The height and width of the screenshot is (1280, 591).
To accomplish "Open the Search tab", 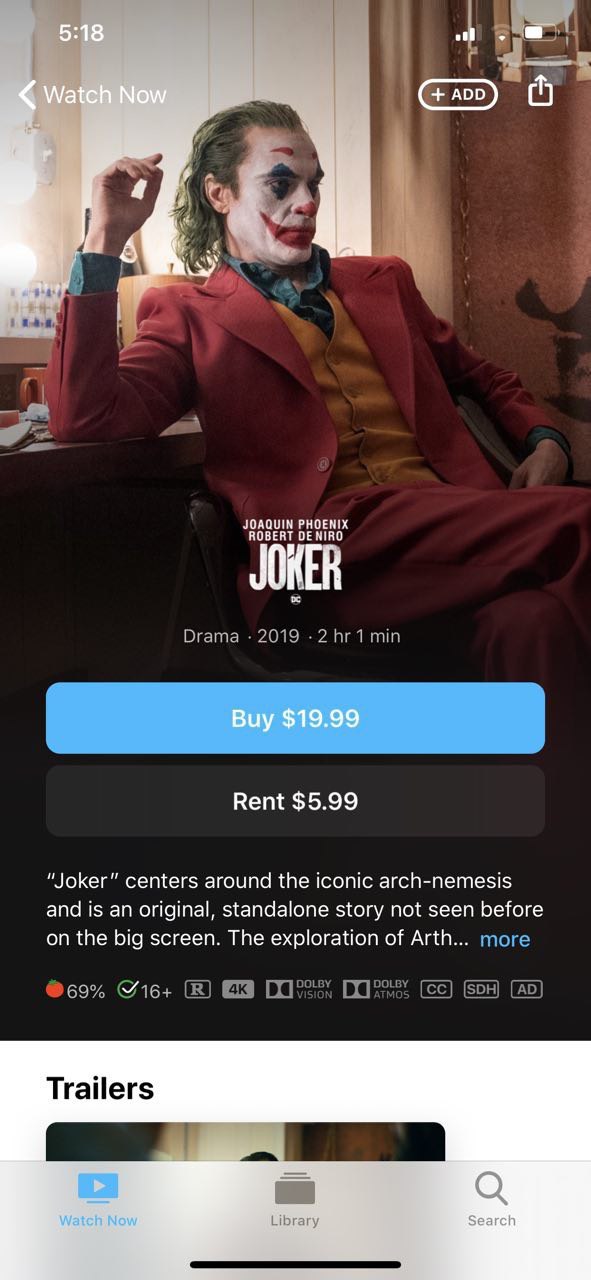I will (491, 1200).
